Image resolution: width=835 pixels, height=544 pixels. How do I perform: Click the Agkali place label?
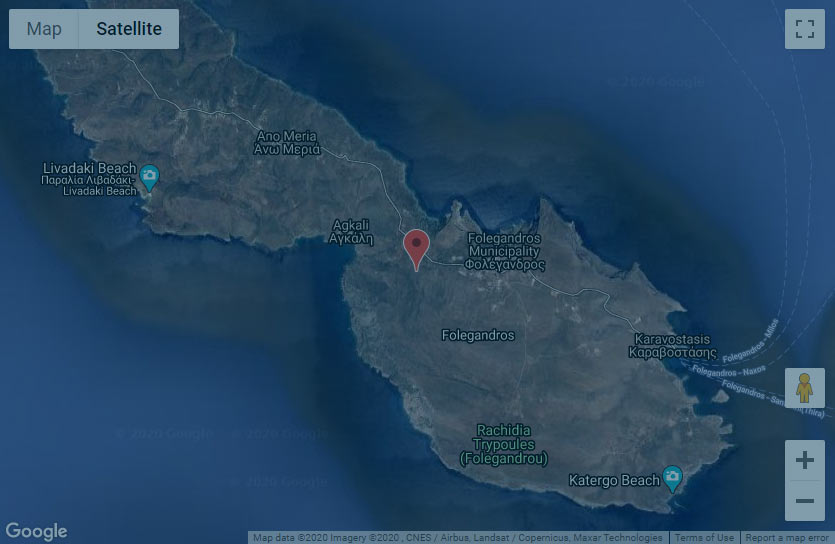[x=351, y=232]
